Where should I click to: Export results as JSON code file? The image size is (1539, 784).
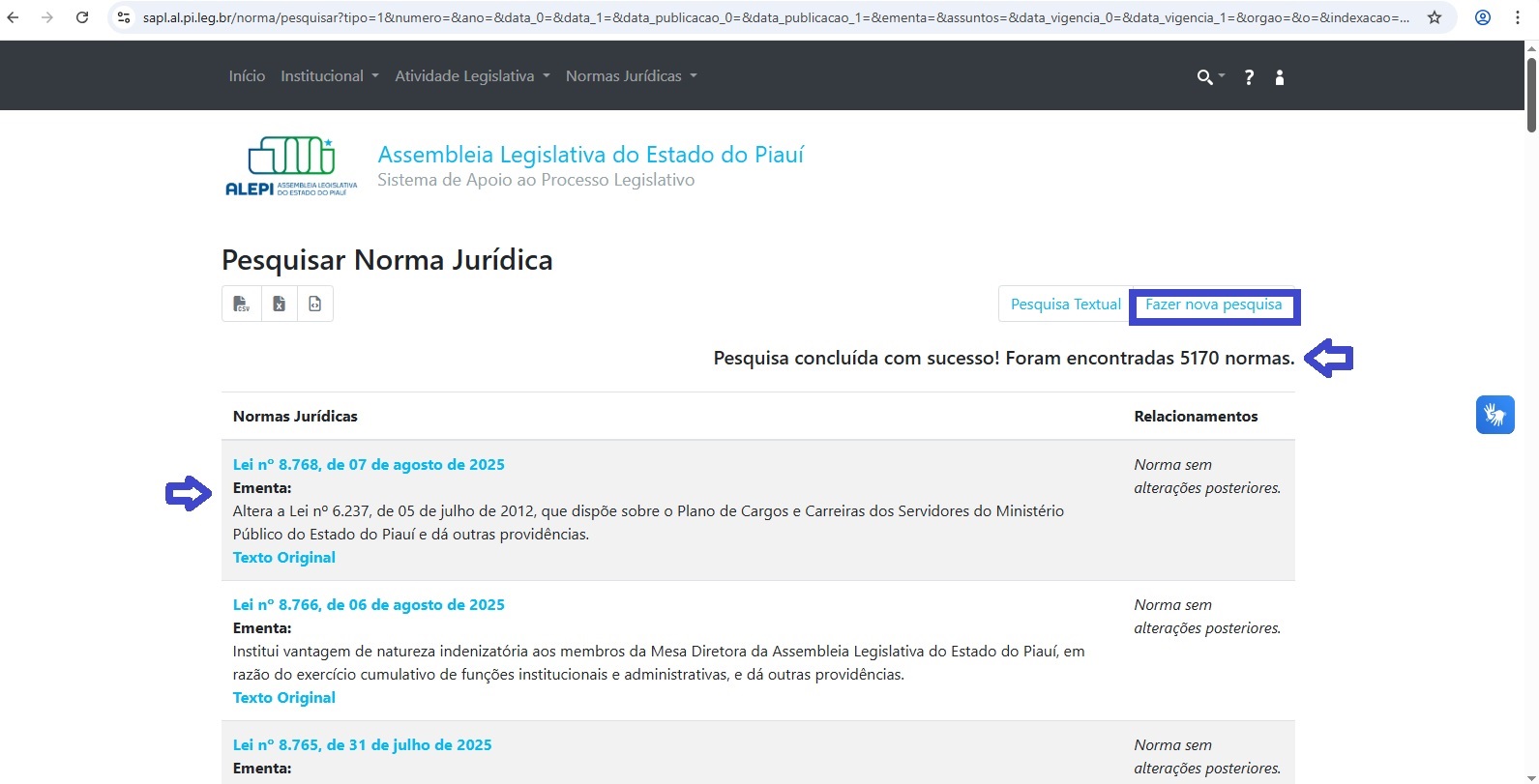(x=315, y=305)
